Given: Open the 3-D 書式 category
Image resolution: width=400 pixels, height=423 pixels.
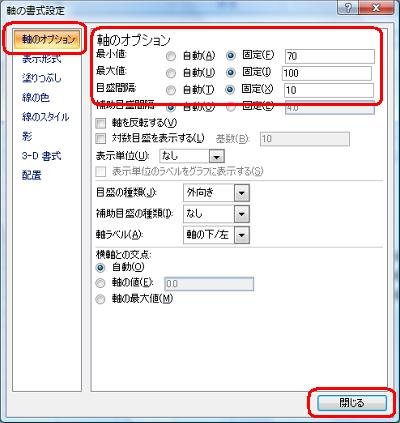Looking at the screenshot, I should tap(42, 156).
